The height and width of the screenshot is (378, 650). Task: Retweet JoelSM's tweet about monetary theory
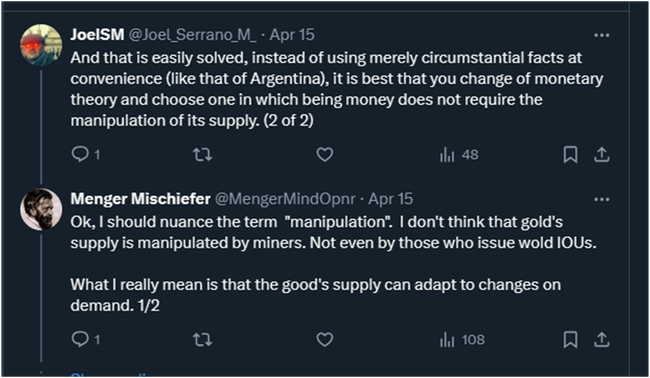[203, 155]
